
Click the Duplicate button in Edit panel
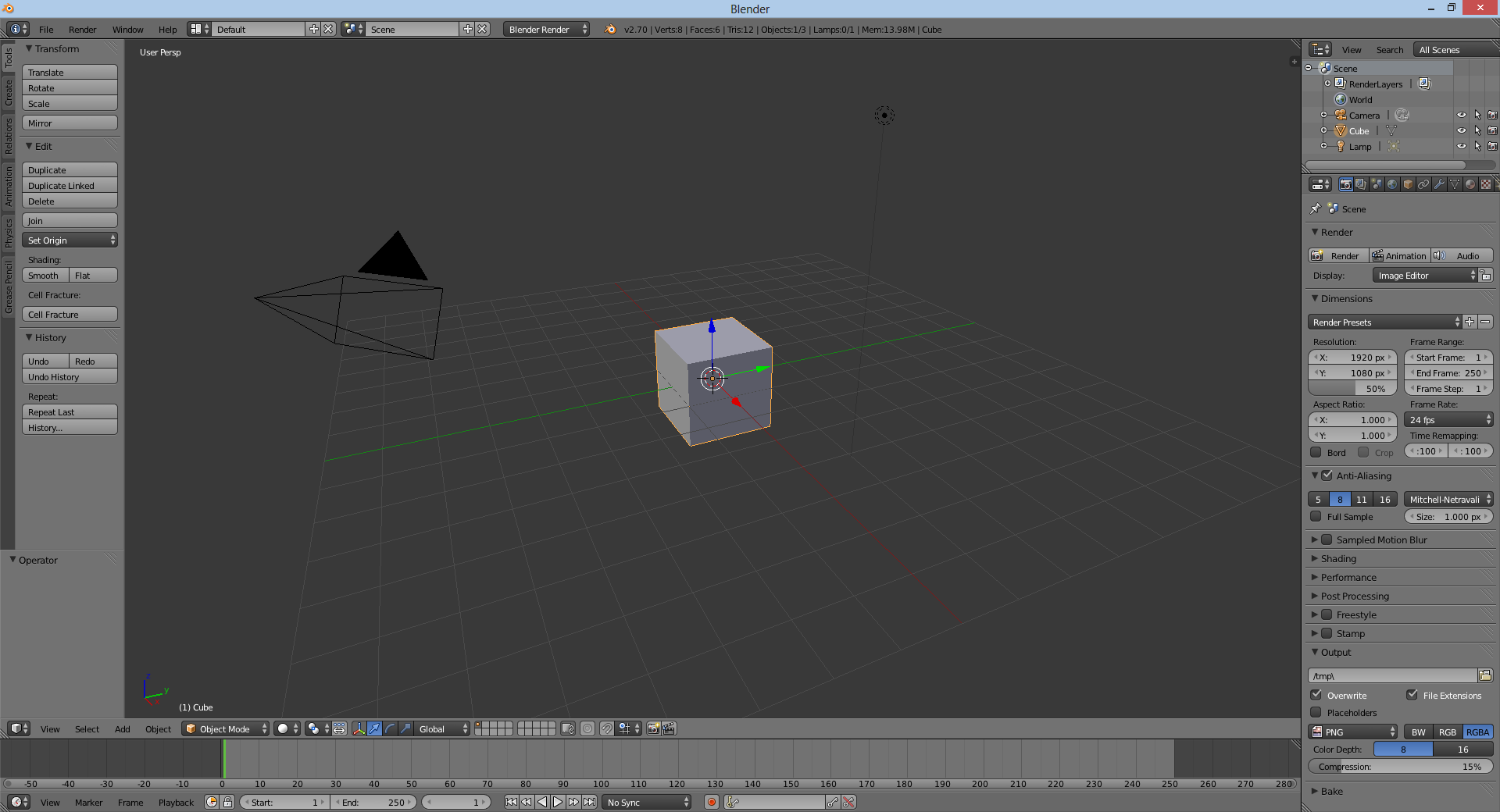70,169
